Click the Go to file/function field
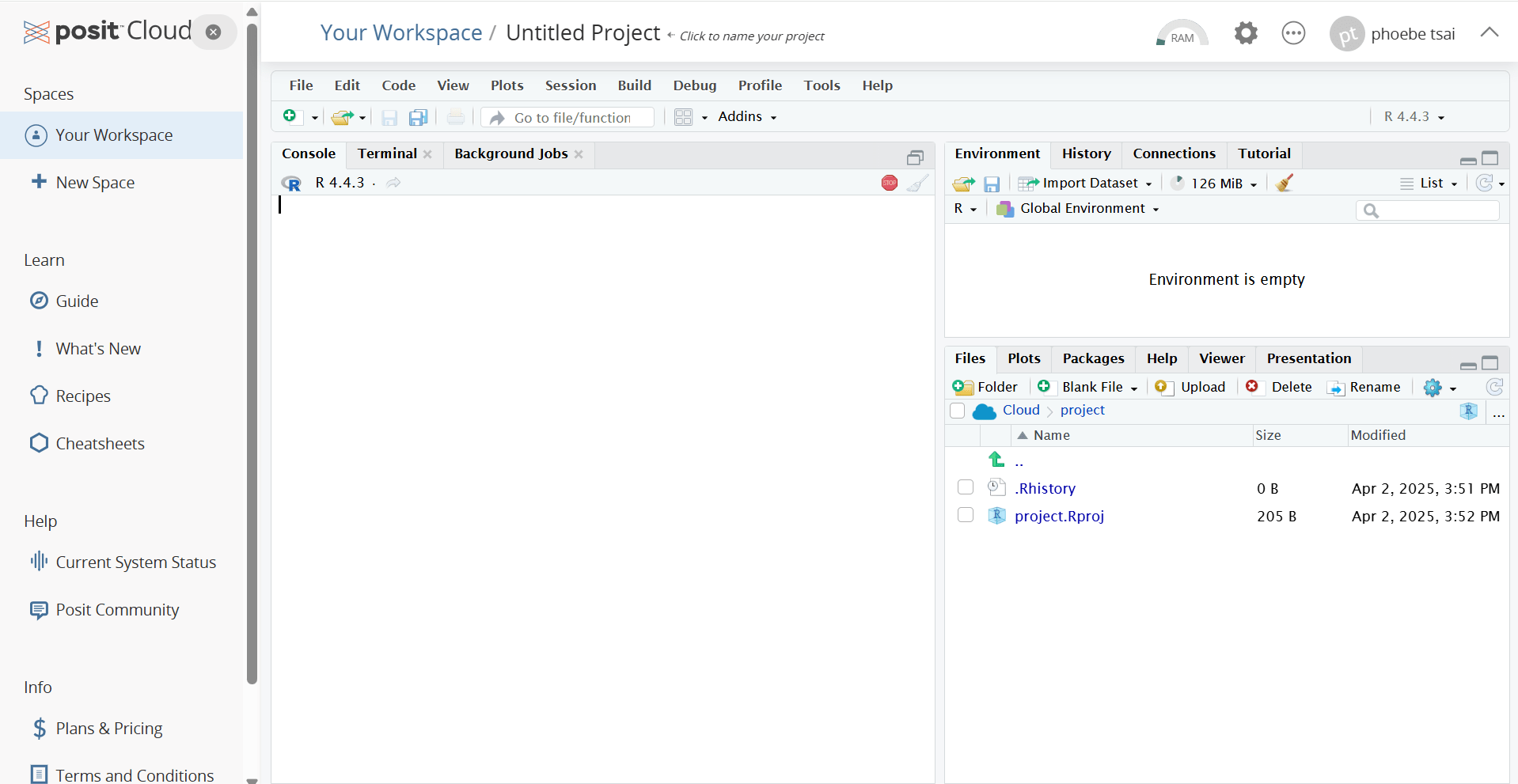 (567, 117)
